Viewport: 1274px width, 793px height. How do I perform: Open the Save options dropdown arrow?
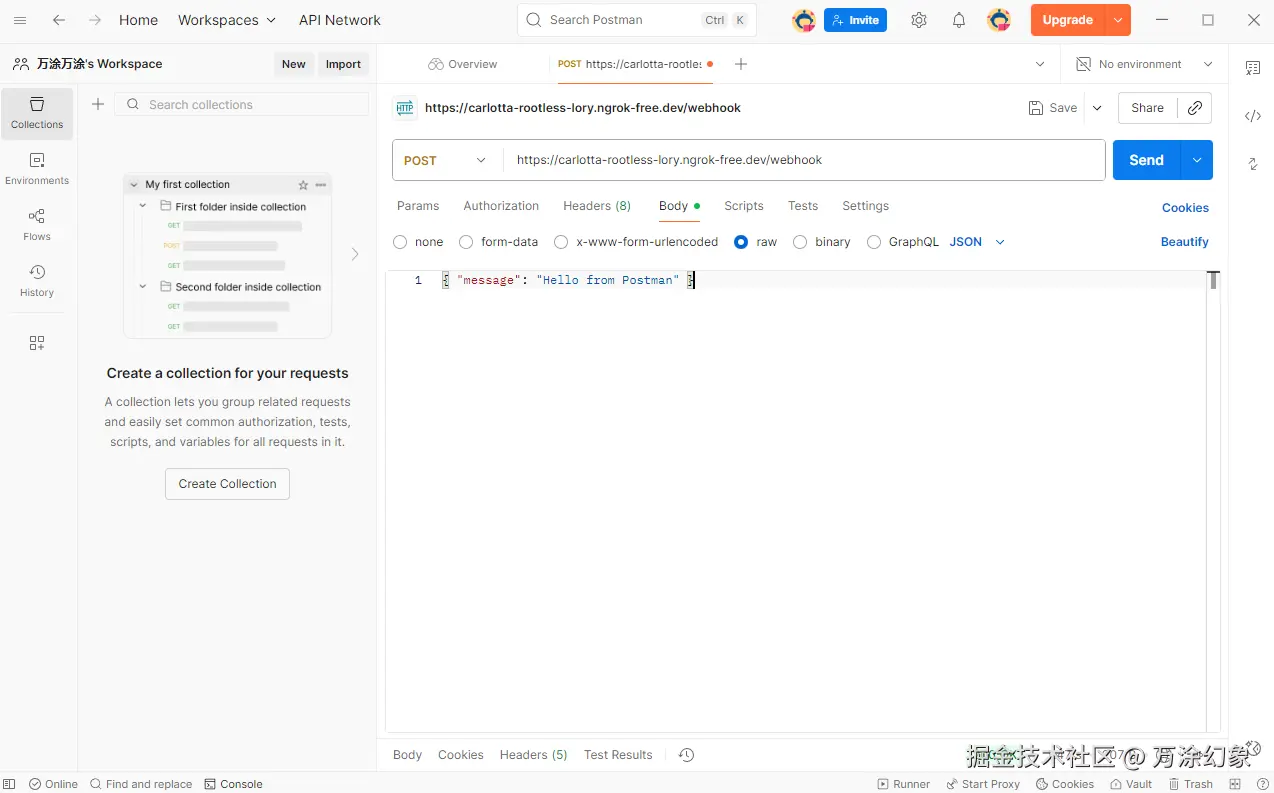point(1097,108)
